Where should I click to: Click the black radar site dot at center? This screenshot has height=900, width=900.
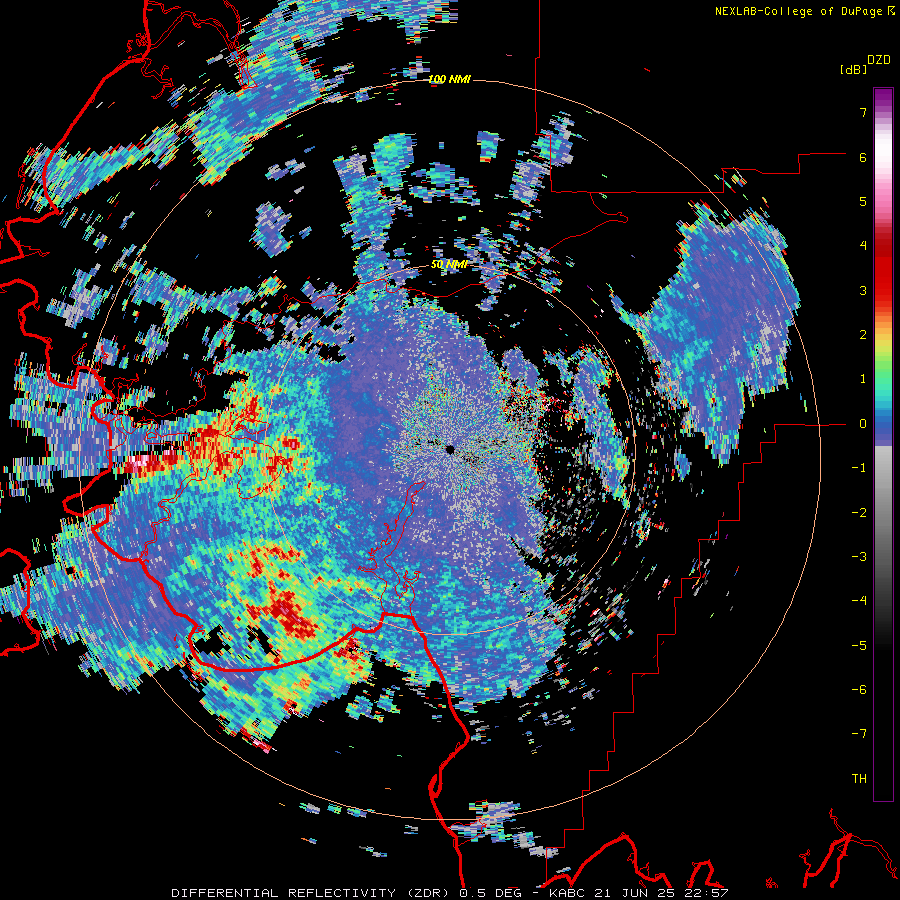450,449
